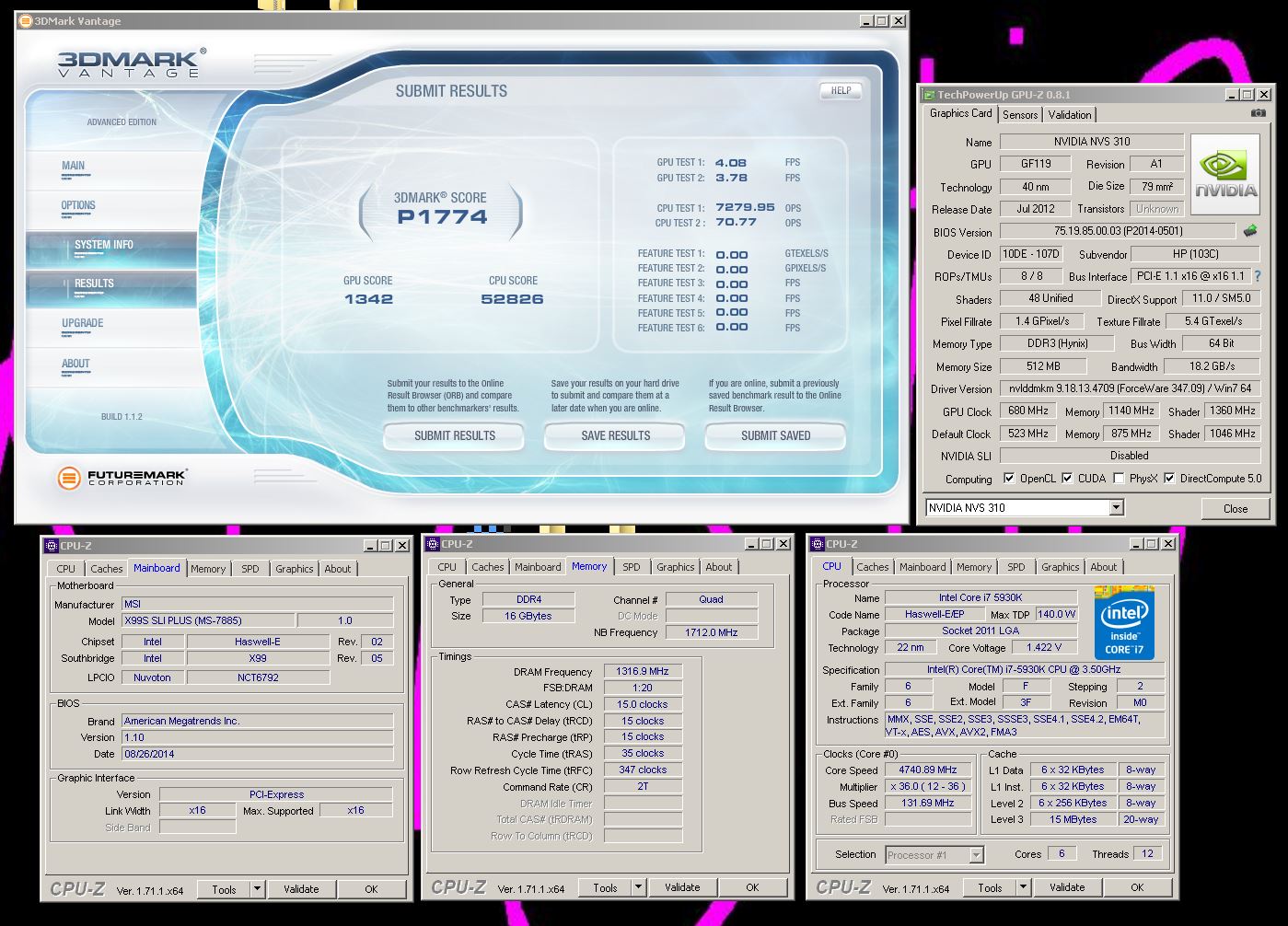This screenshot has width=1288, height=926.
Task: Select MAIN in 3DMark Vantage sidebar
Action: pyautogui.click(x=74, y=166)
